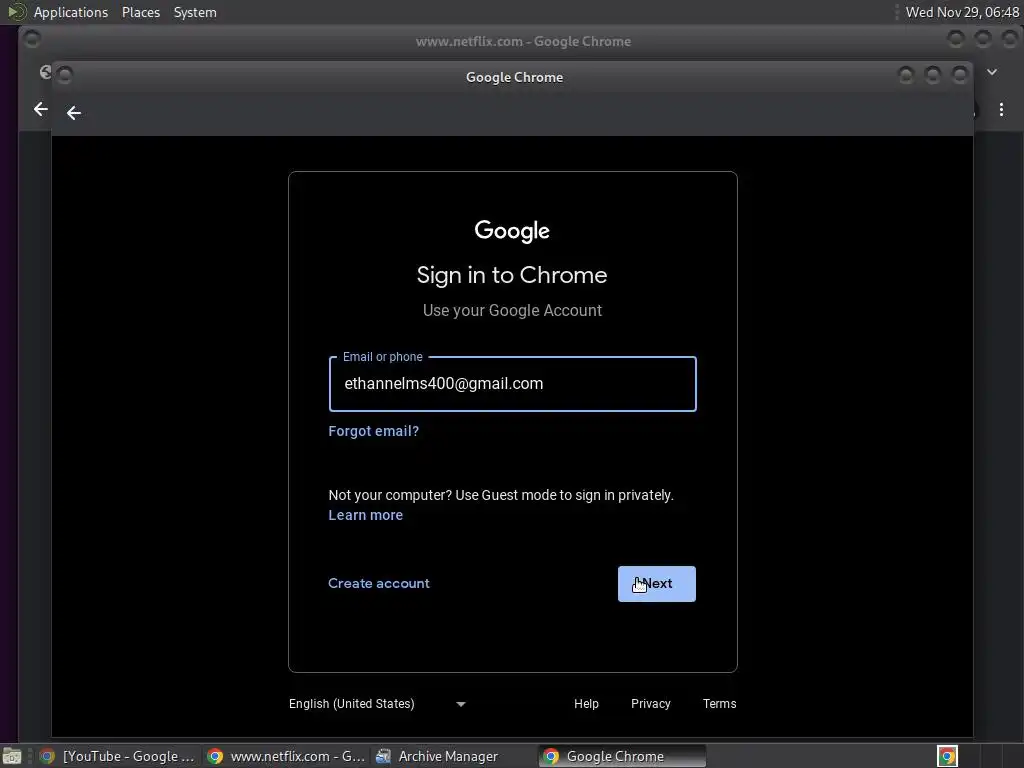Go back in the sign-in Chrome window
The height and width of the screenshot is (768, 1024).
(74, 113)
